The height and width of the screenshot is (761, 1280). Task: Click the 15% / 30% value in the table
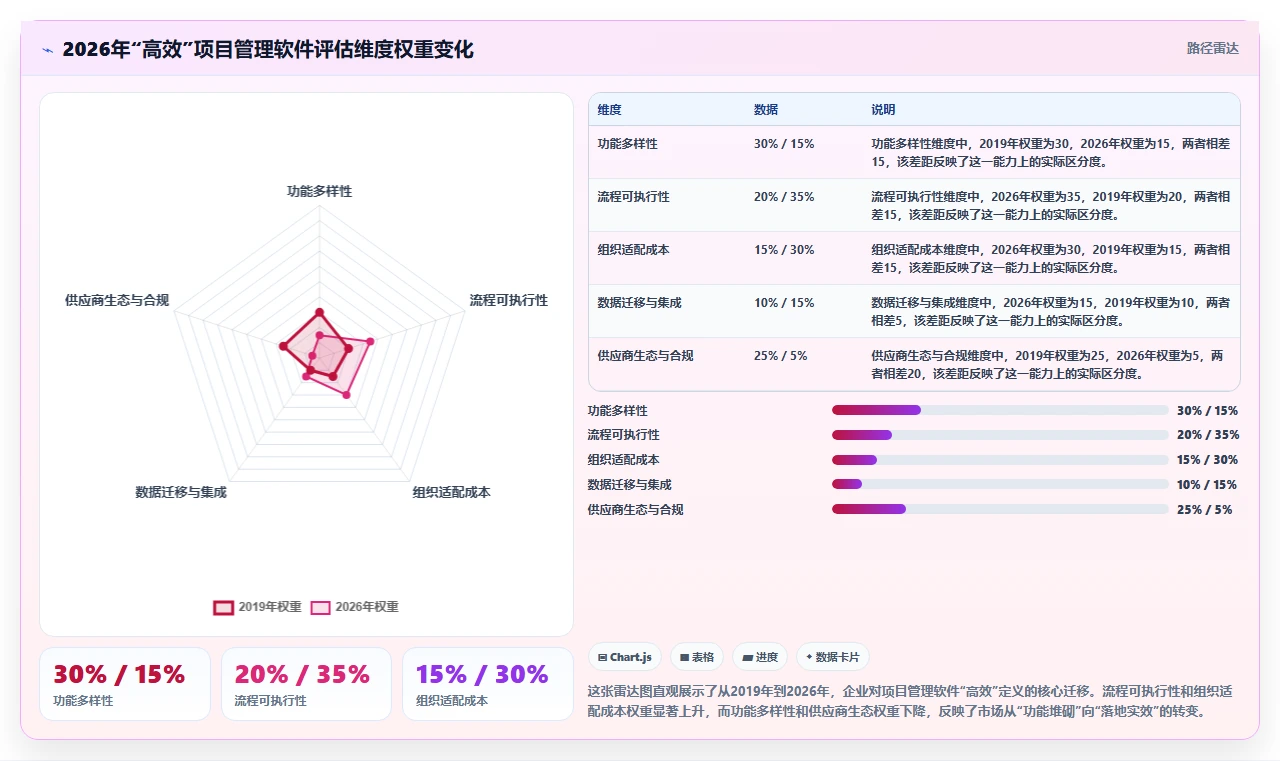[x=784, y=250]
